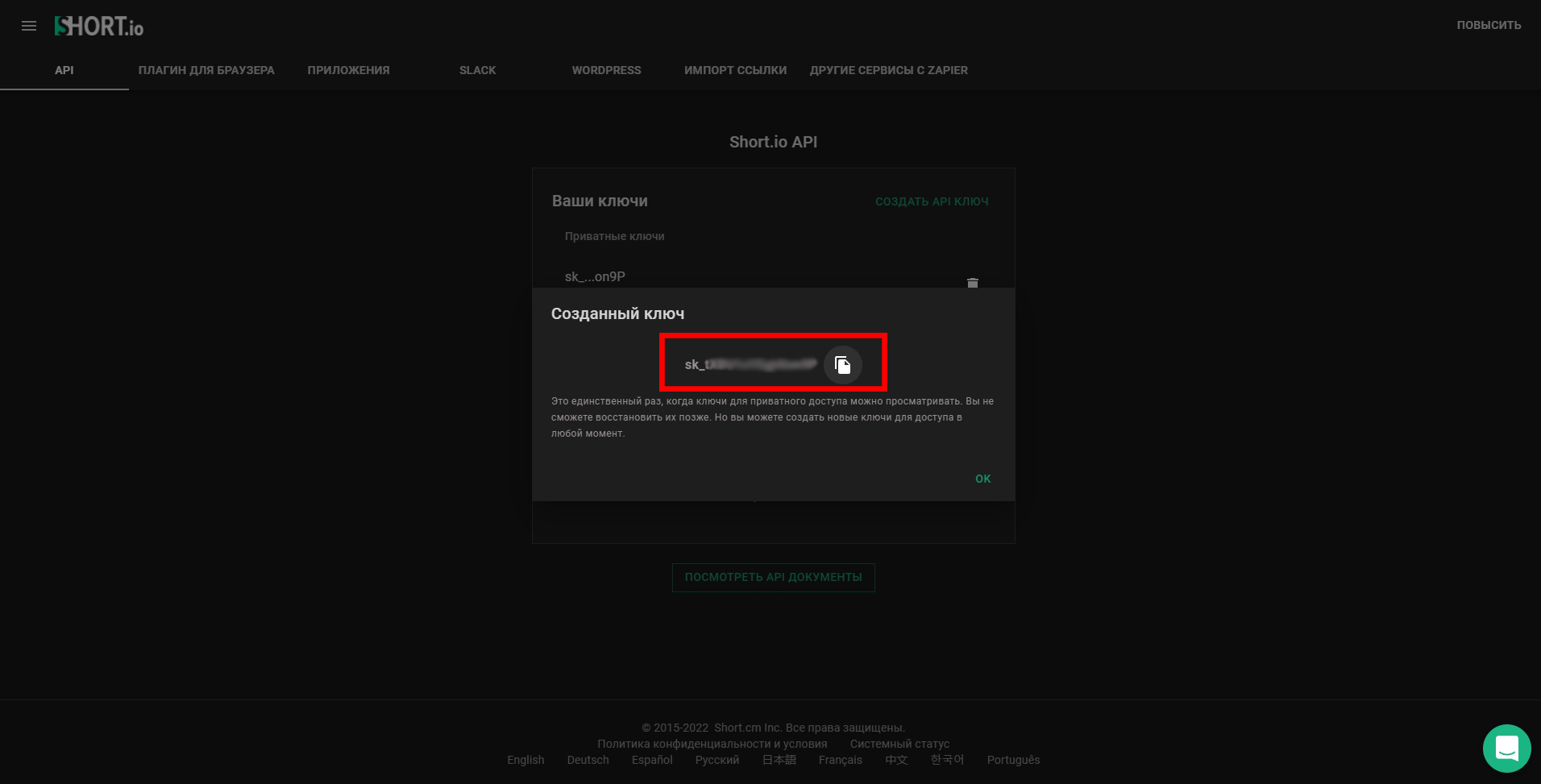
Task: Open the live chat support widget
Action: click(1506, 749)
